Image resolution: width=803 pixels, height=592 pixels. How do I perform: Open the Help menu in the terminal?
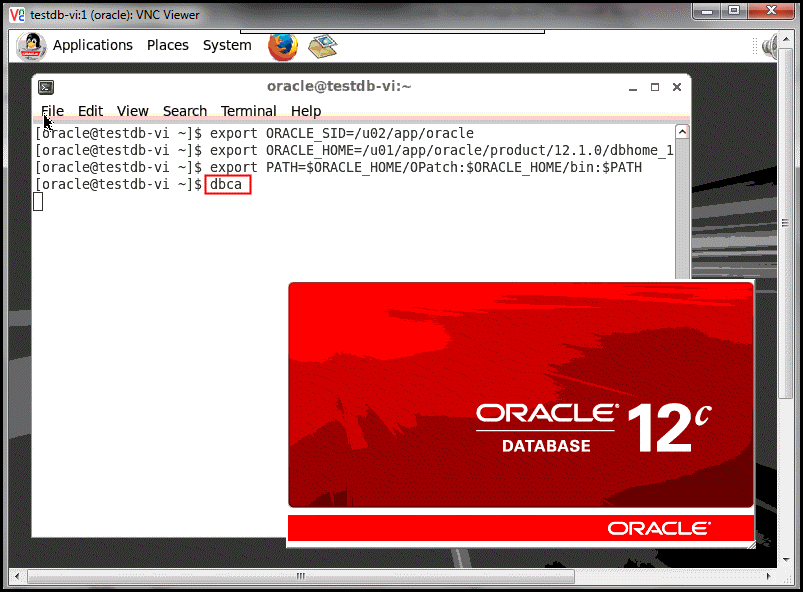point(305,111)
